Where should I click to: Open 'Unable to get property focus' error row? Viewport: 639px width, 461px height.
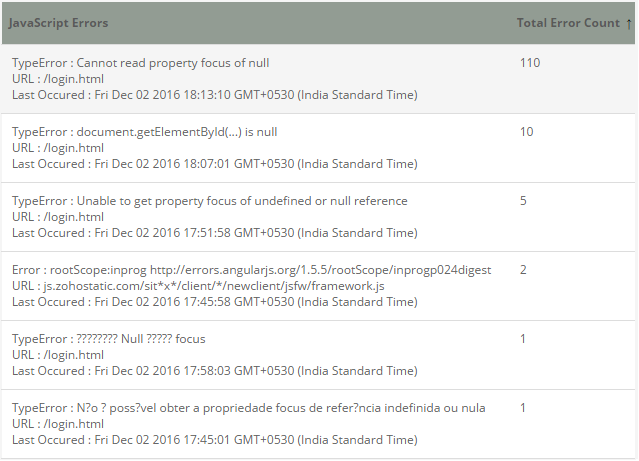[x=209, y=201]
